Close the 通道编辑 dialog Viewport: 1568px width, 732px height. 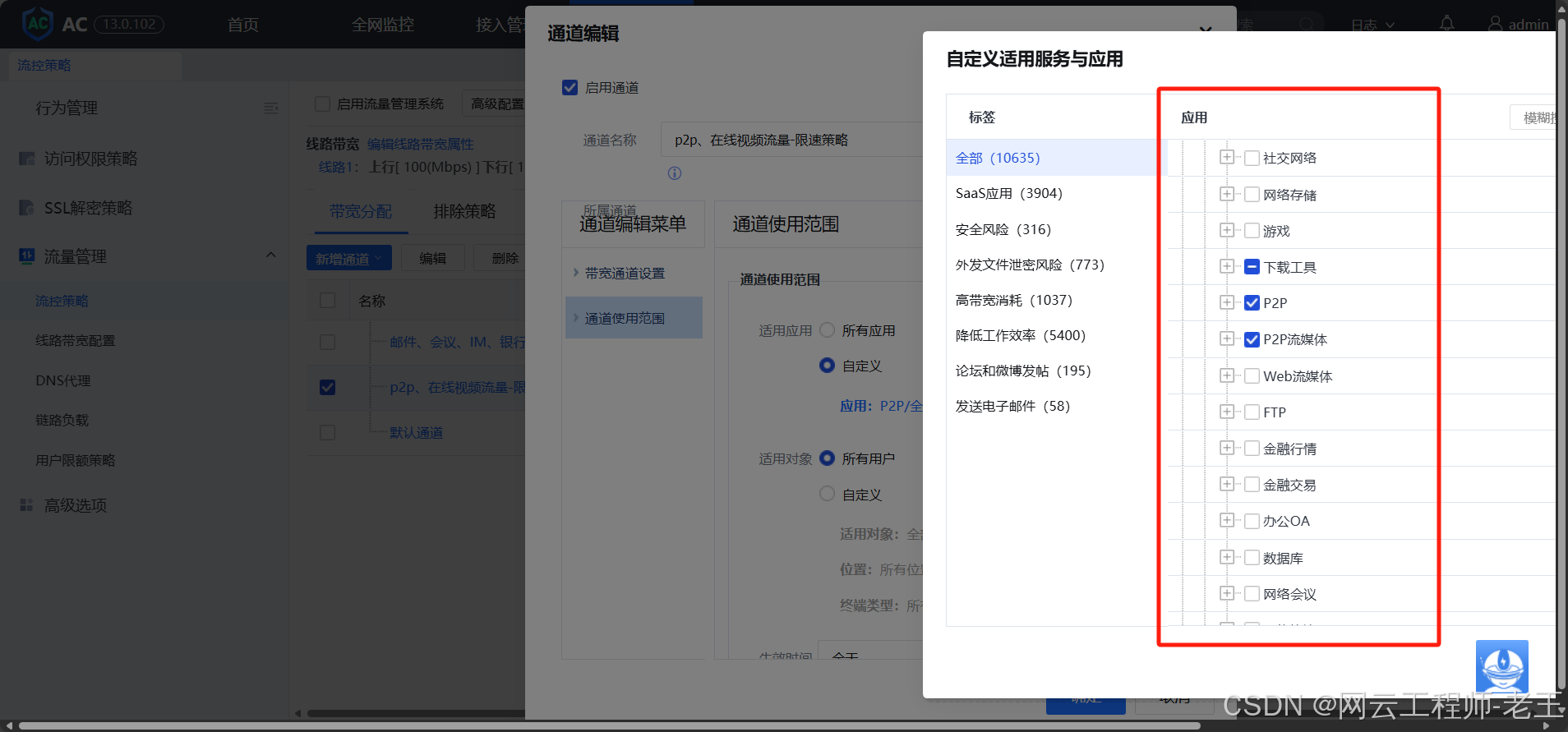click(x=1206, y=31)
